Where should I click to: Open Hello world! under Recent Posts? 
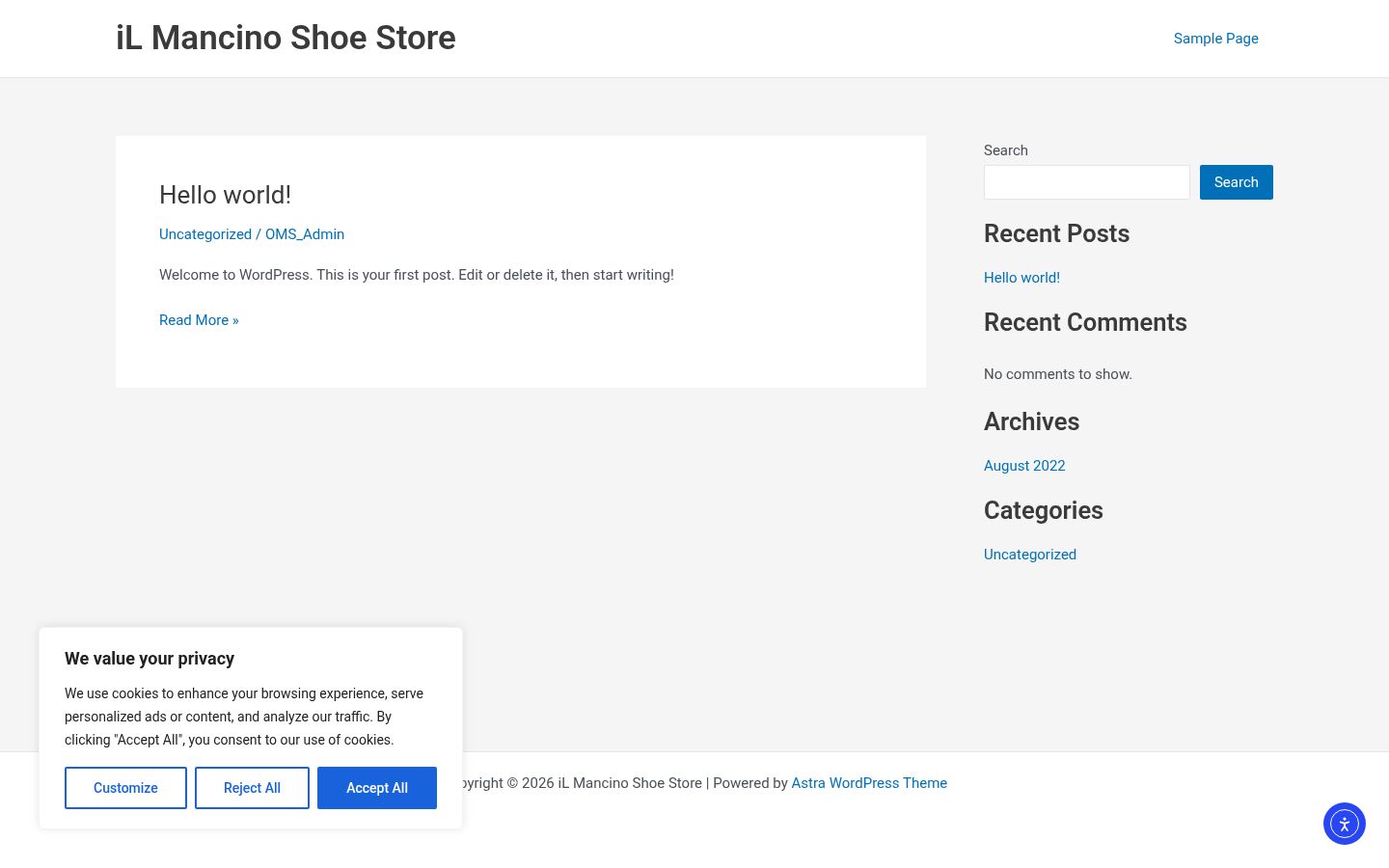coord(1021,278)
